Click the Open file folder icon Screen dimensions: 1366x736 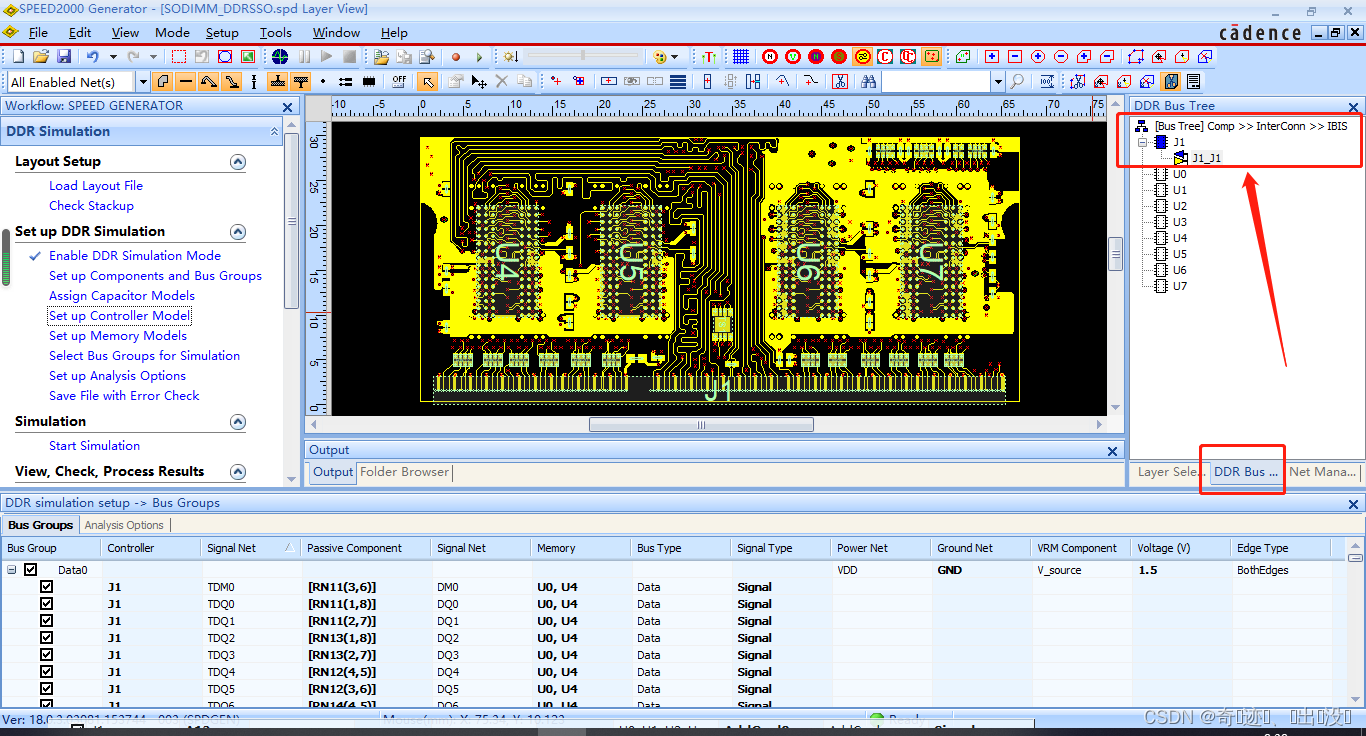coord(41,57)
